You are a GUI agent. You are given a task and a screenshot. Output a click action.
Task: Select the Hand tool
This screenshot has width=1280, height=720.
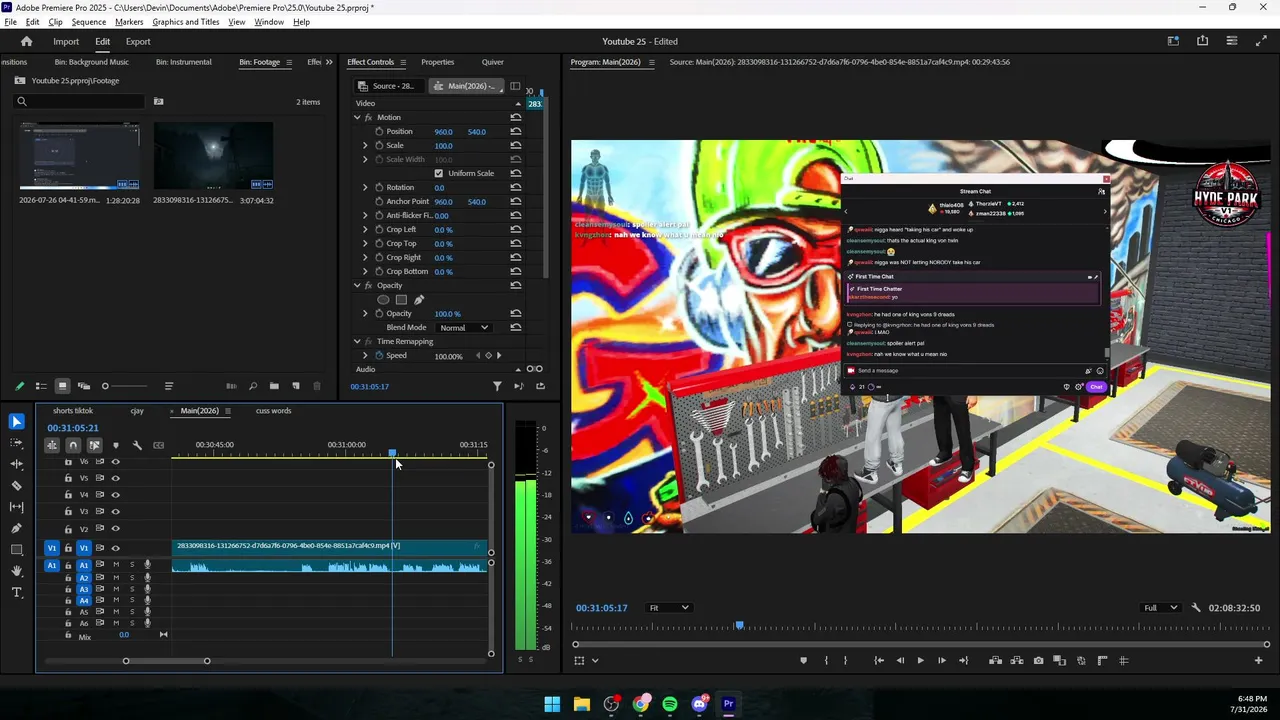pyautogui.click(x=16, y=571)
